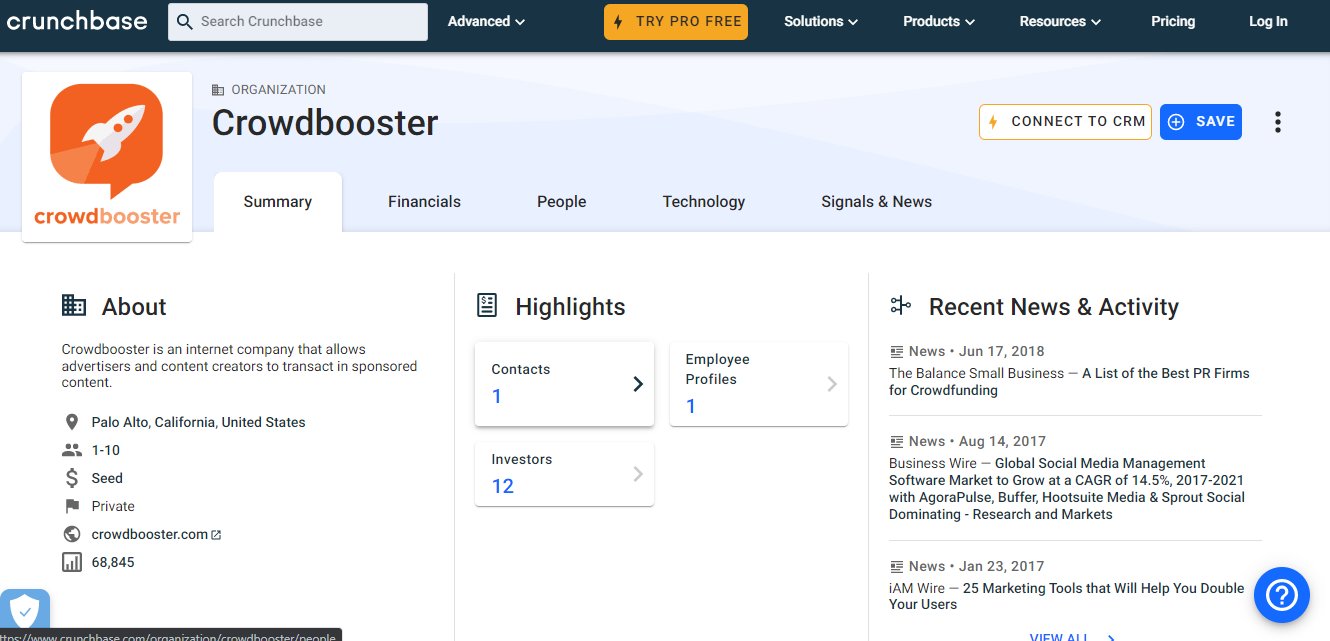Click the news icon dated Jan 23, 2017
Screen dimensions: 1330x641
point(897,566)
